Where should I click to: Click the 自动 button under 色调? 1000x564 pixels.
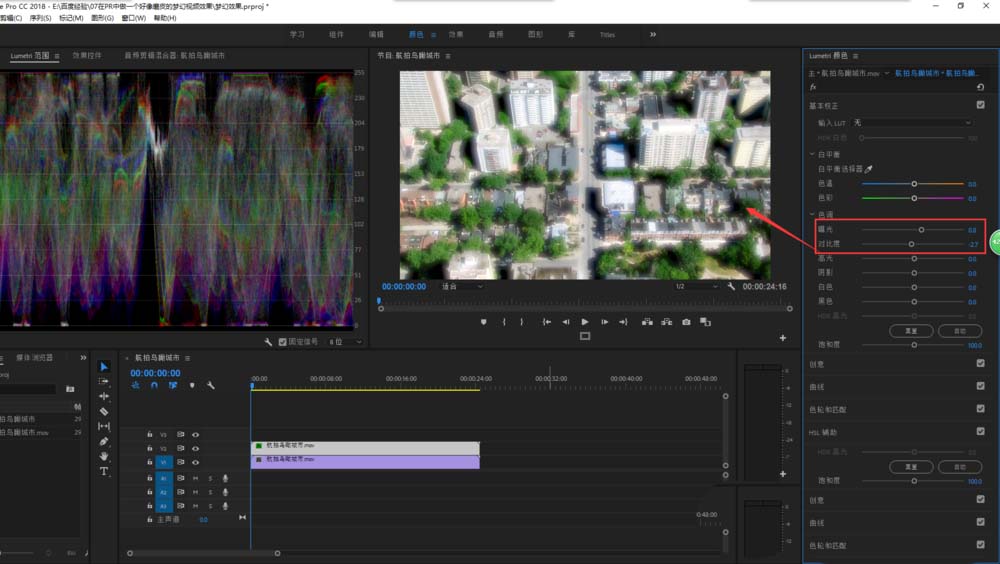960,330
